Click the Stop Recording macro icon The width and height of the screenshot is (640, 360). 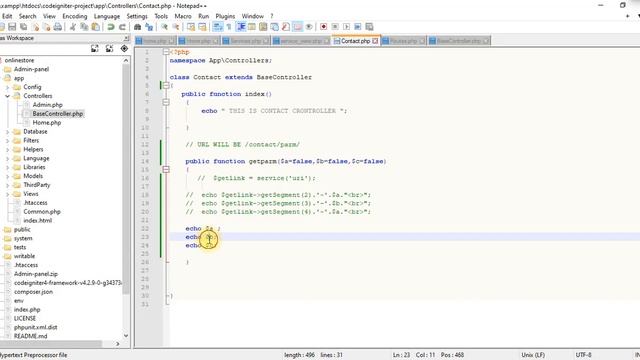335,27
